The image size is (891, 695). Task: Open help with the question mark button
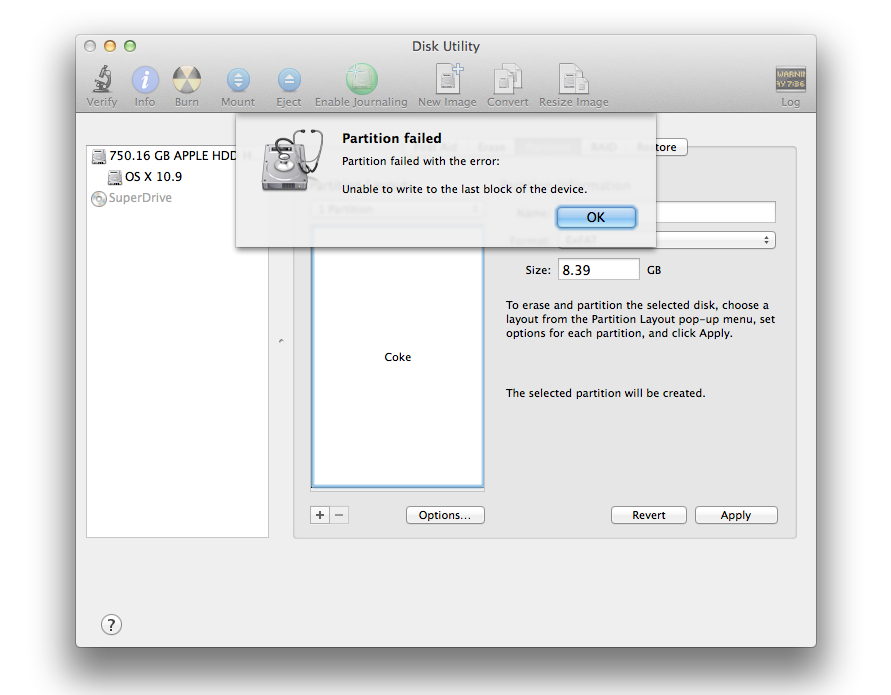[112, 625]
